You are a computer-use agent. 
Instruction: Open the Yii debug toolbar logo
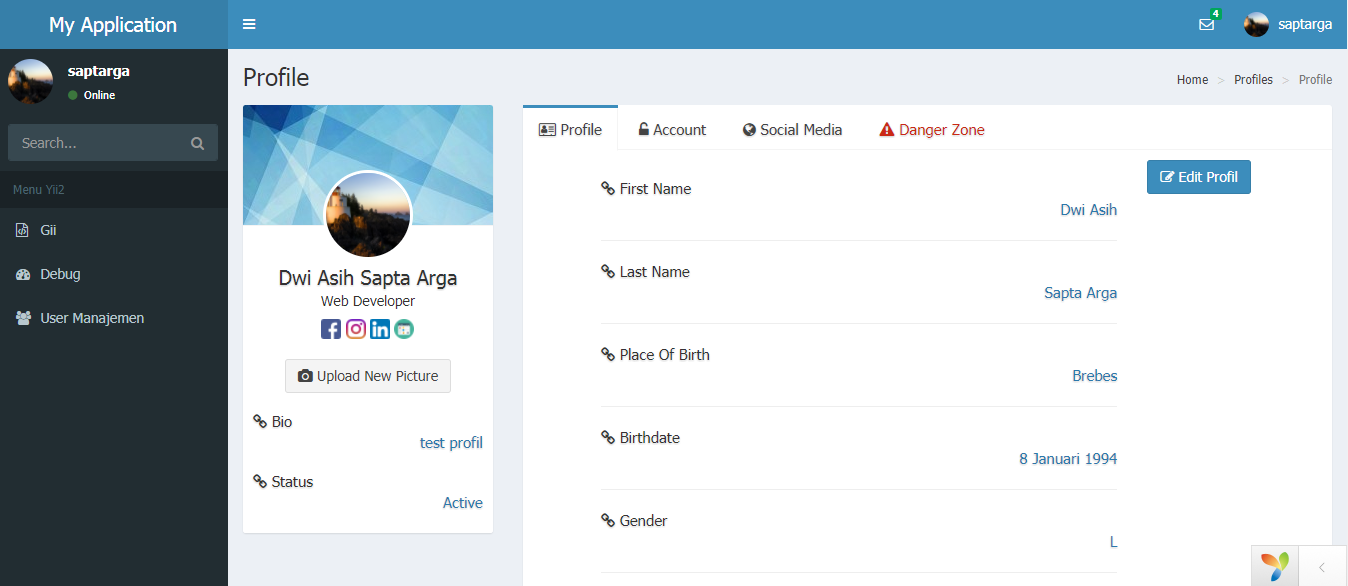point(1275,566)
